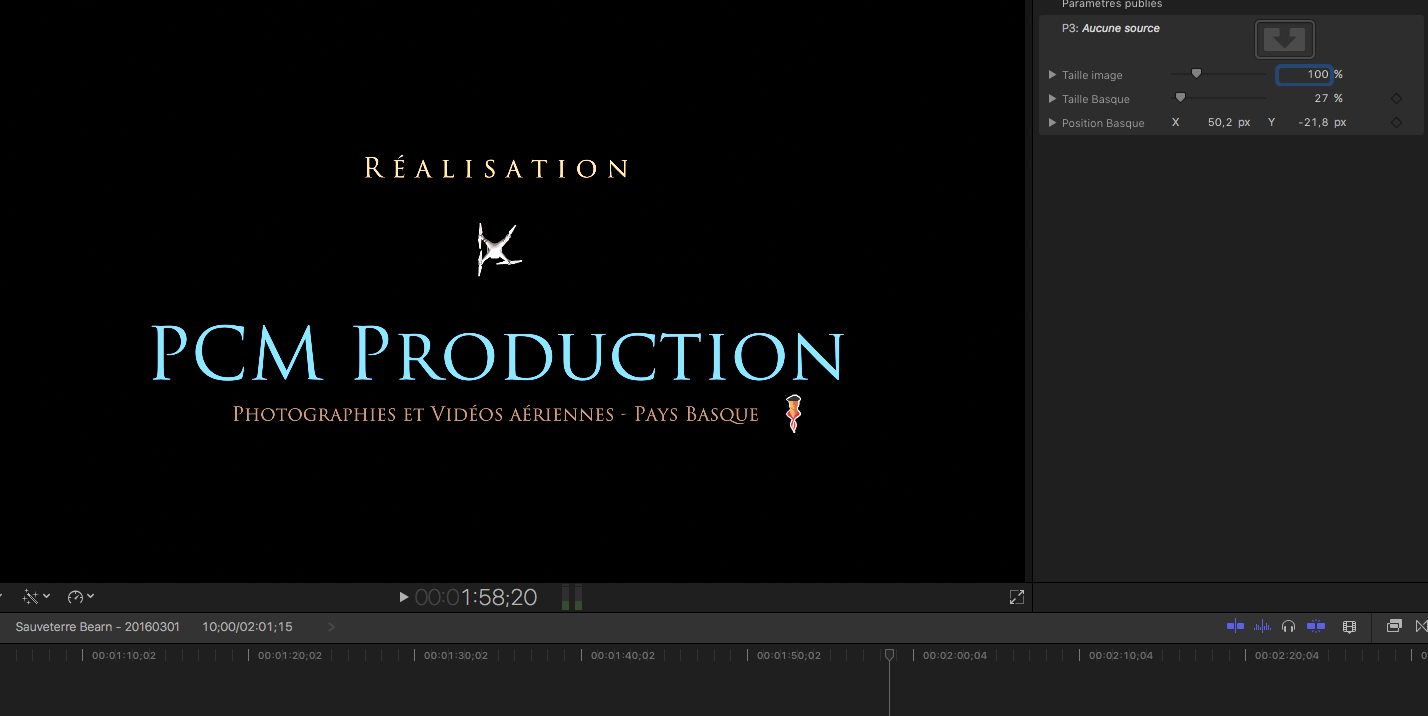Click the audio meters icon
Image resolution: width=1428 pixels, height=716 pixels.
[x=572, y=598]
